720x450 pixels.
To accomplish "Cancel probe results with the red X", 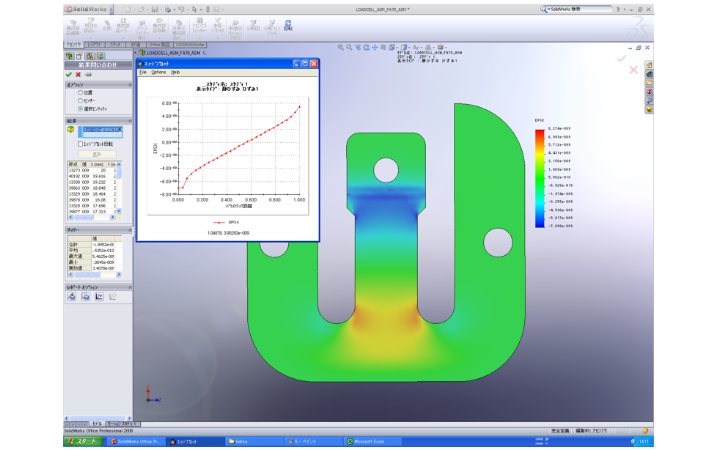I will coord(78,74).
